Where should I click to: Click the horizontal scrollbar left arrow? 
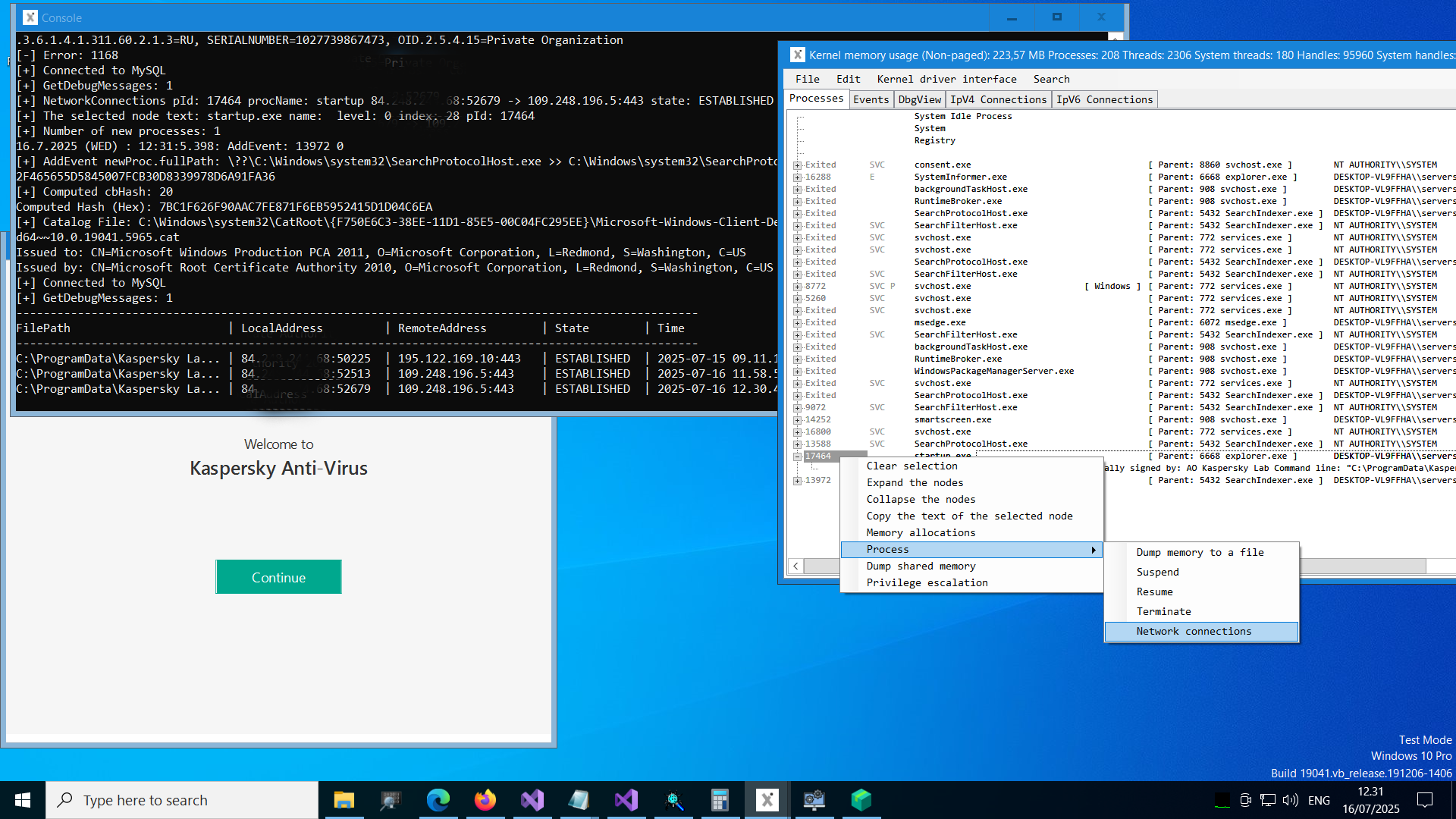795,566
